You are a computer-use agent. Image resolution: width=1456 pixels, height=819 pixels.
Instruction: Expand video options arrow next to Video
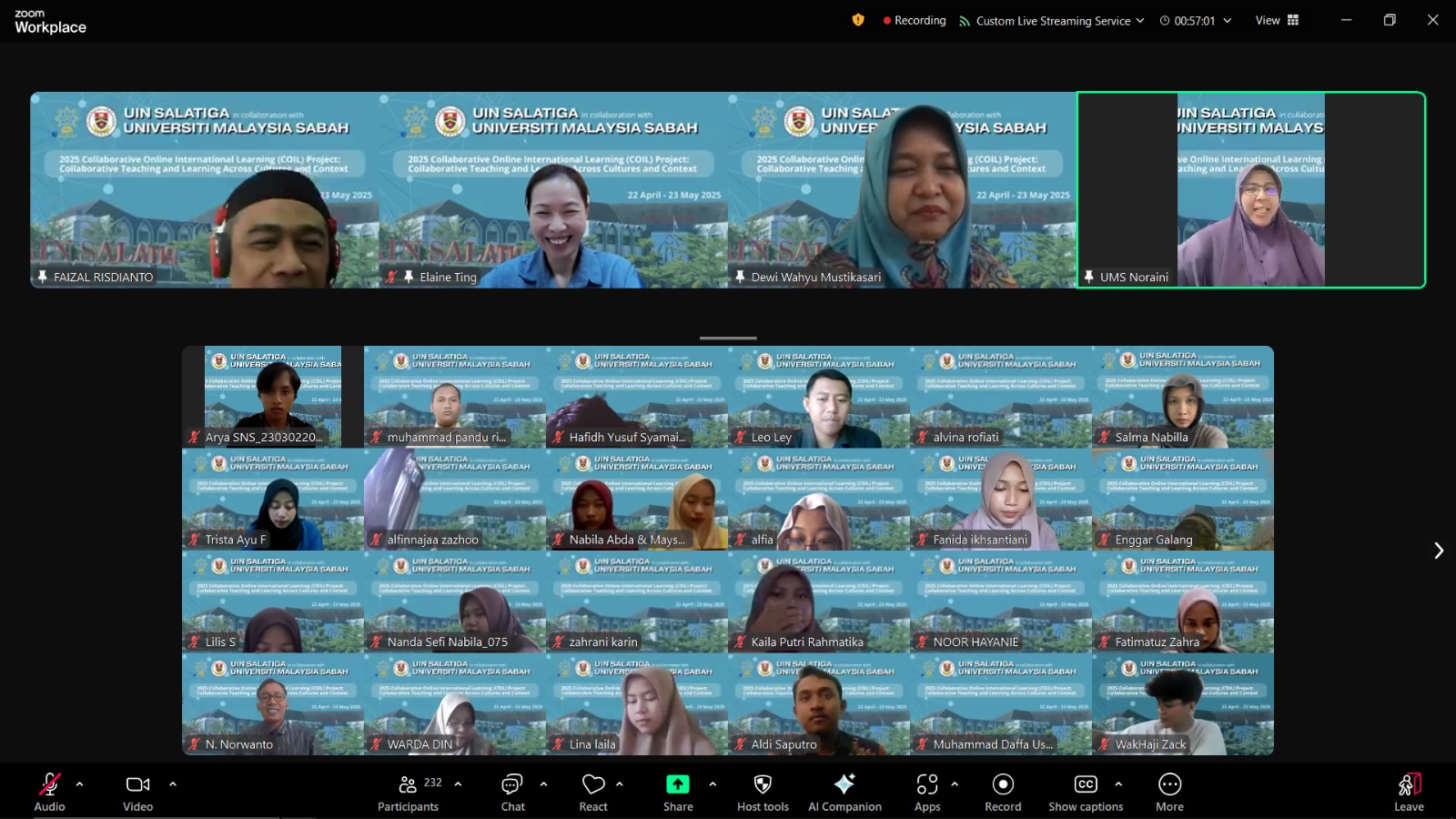point(173,784)
